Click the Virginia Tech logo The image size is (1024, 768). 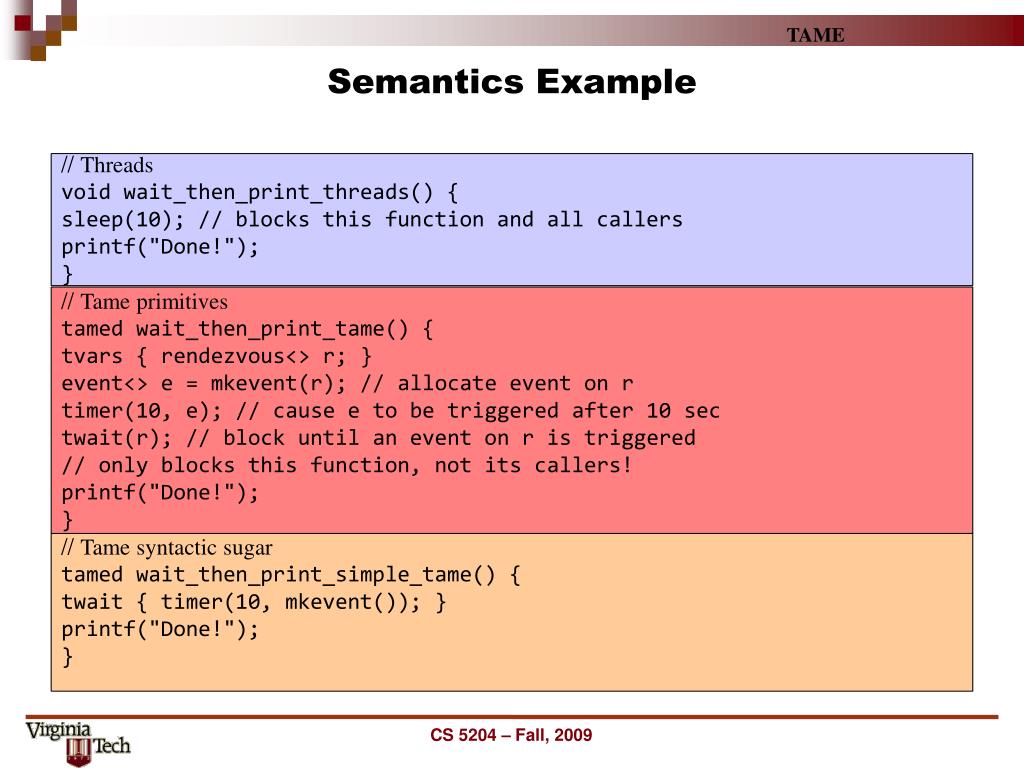(78, 742)
